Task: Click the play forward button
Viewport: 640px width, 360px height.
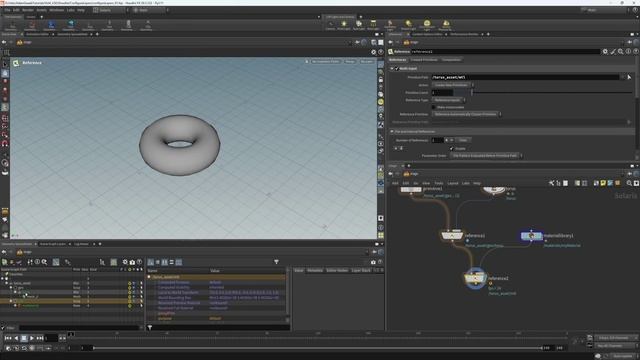Action: click(32, 338)
